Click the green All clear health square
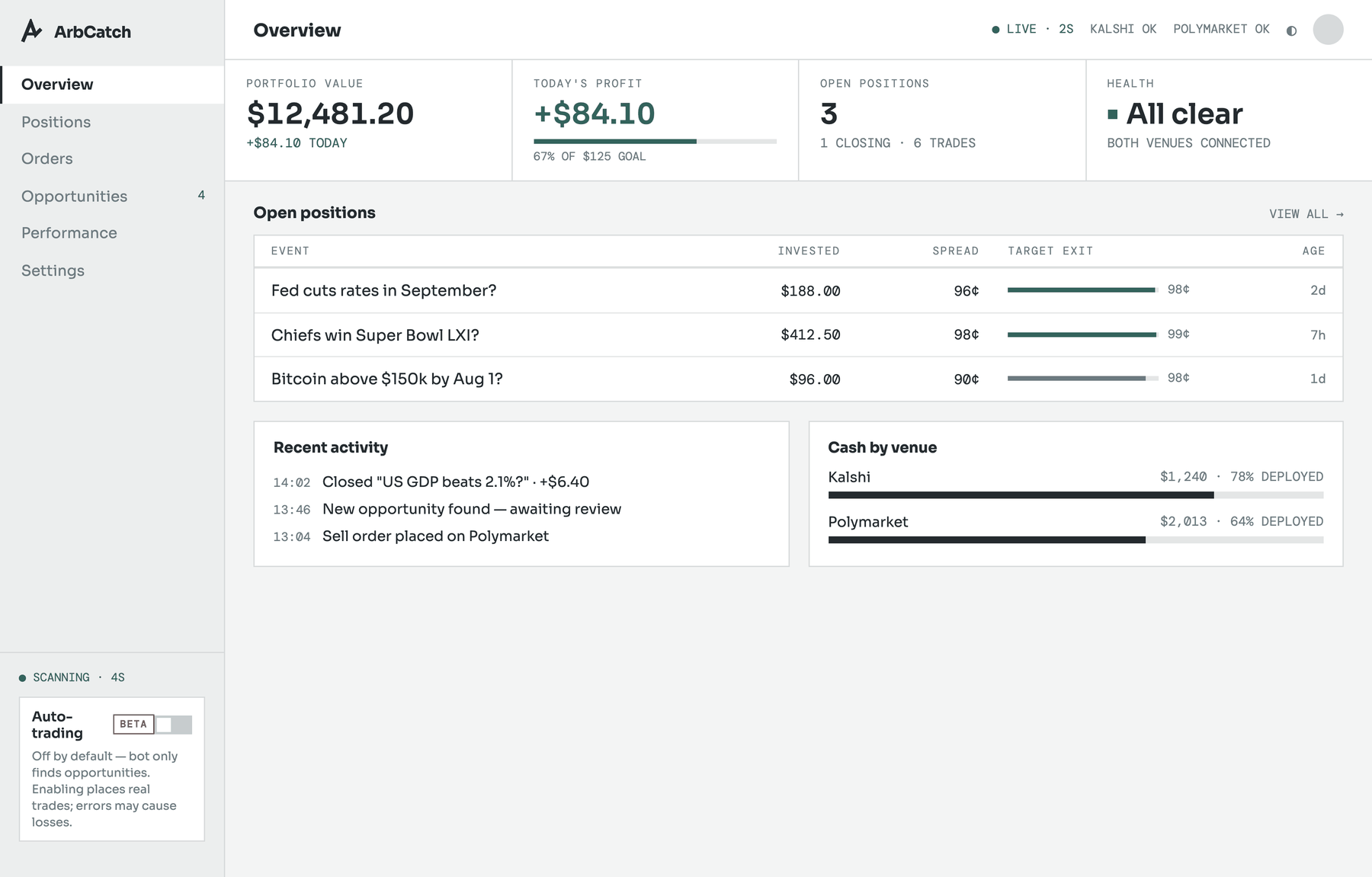 (1113, 114)
